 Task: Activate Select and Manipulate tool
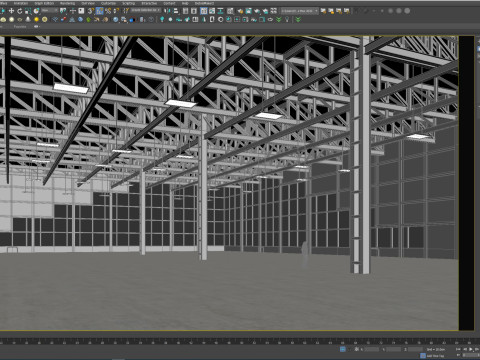click(73, 11)
